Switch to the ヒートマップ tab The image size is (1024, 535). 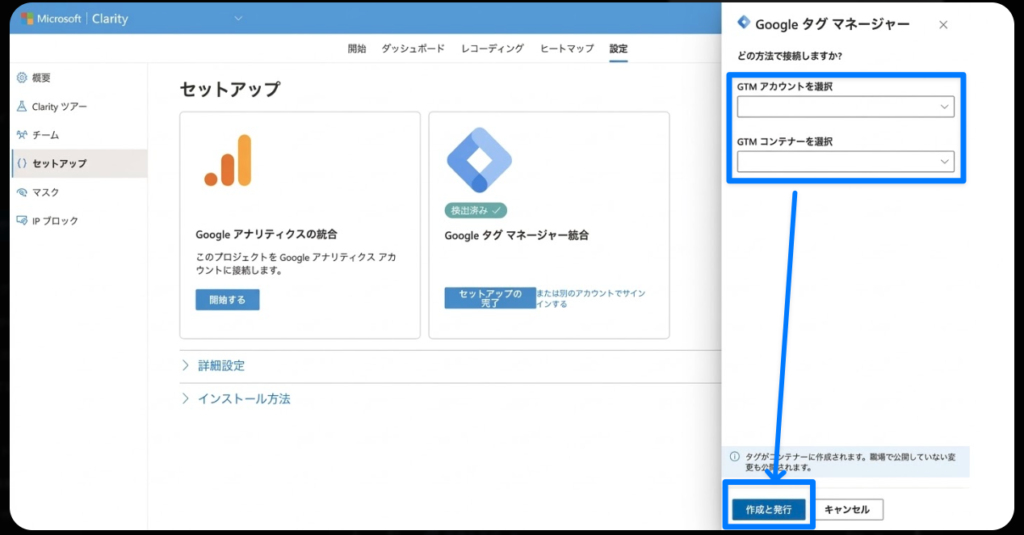pos(566,49)
